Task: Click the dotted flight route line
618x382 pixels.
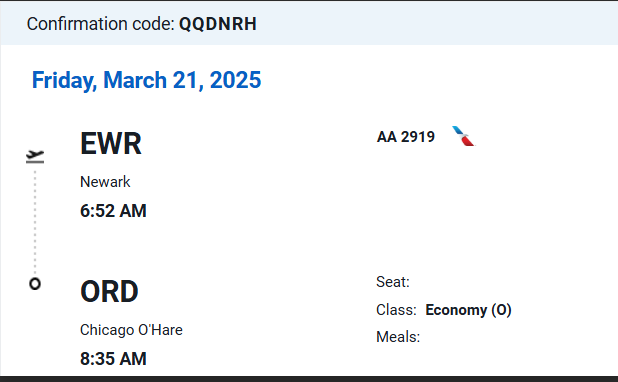Action: tap(35, 222)
